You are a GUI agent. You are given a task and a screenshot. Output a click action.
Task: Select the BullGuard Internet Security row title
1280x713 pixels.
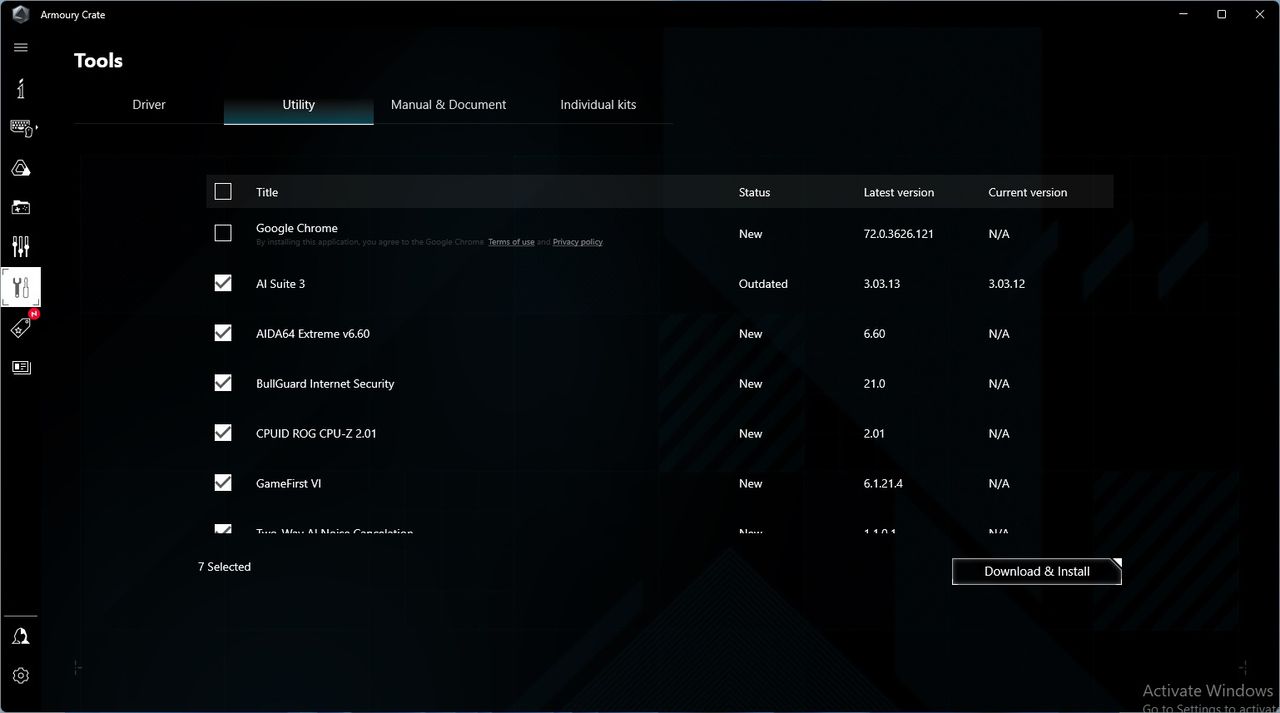[x=325, y=384]
